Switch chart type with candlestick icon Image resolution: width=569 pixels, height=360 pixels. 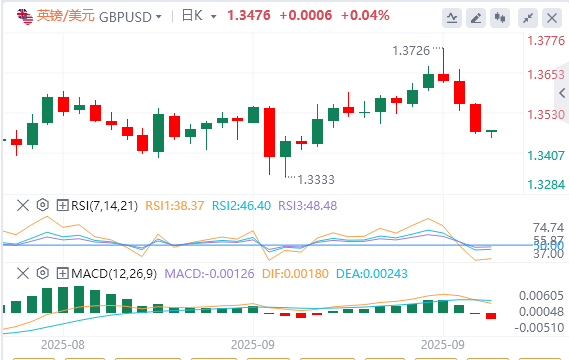coord(500,18)
